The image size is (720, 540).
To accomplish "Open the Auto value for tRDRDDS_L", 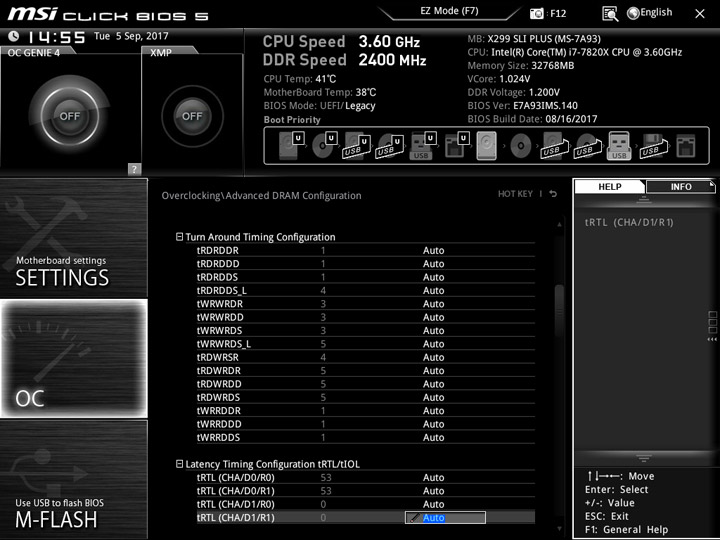I will (x=433, y=290).
